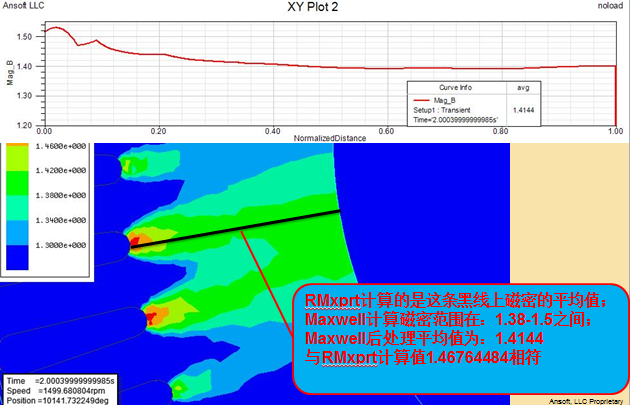Viewport: 630px width, 405px height.
Task: Select the Mag_B vertical axis label
Action: click(x=10, y=73)
